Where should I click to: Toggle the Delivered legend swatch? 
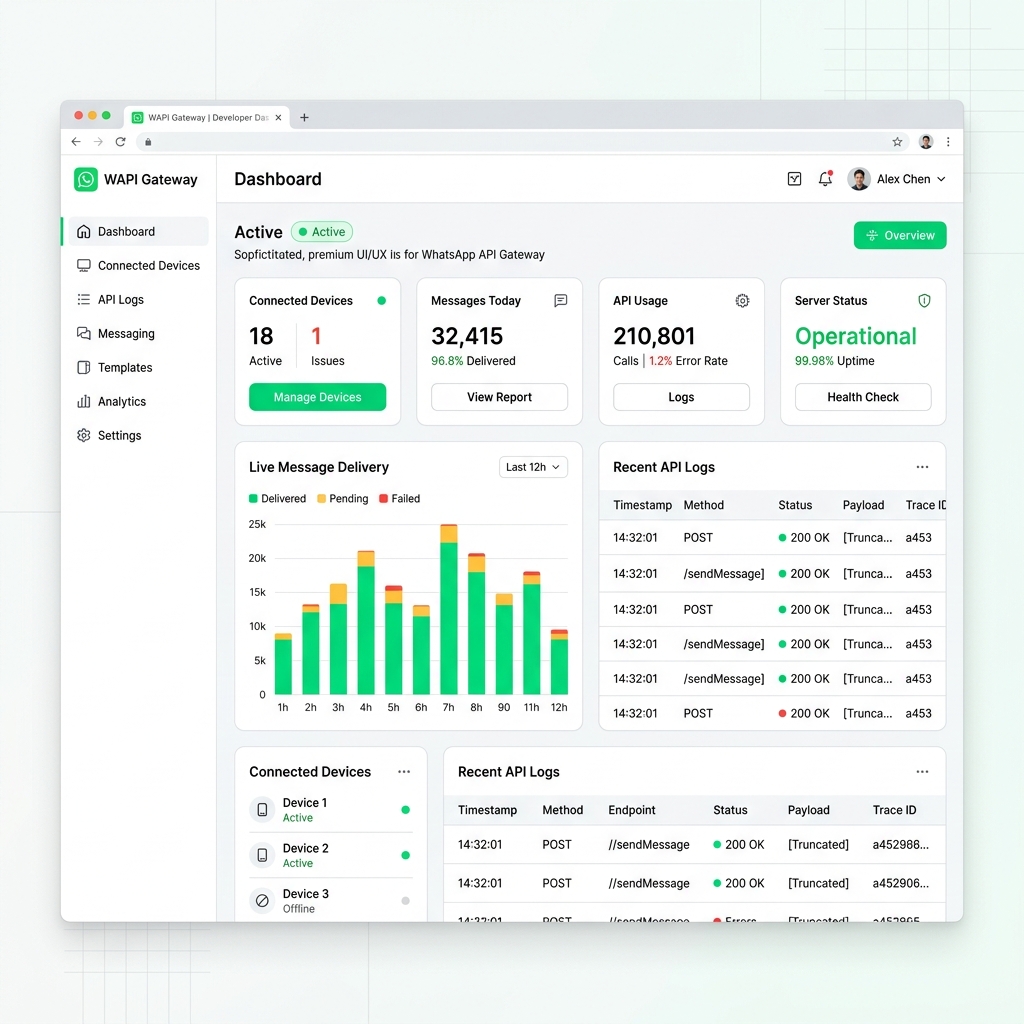pyautogui.click(x=253, y=498)
